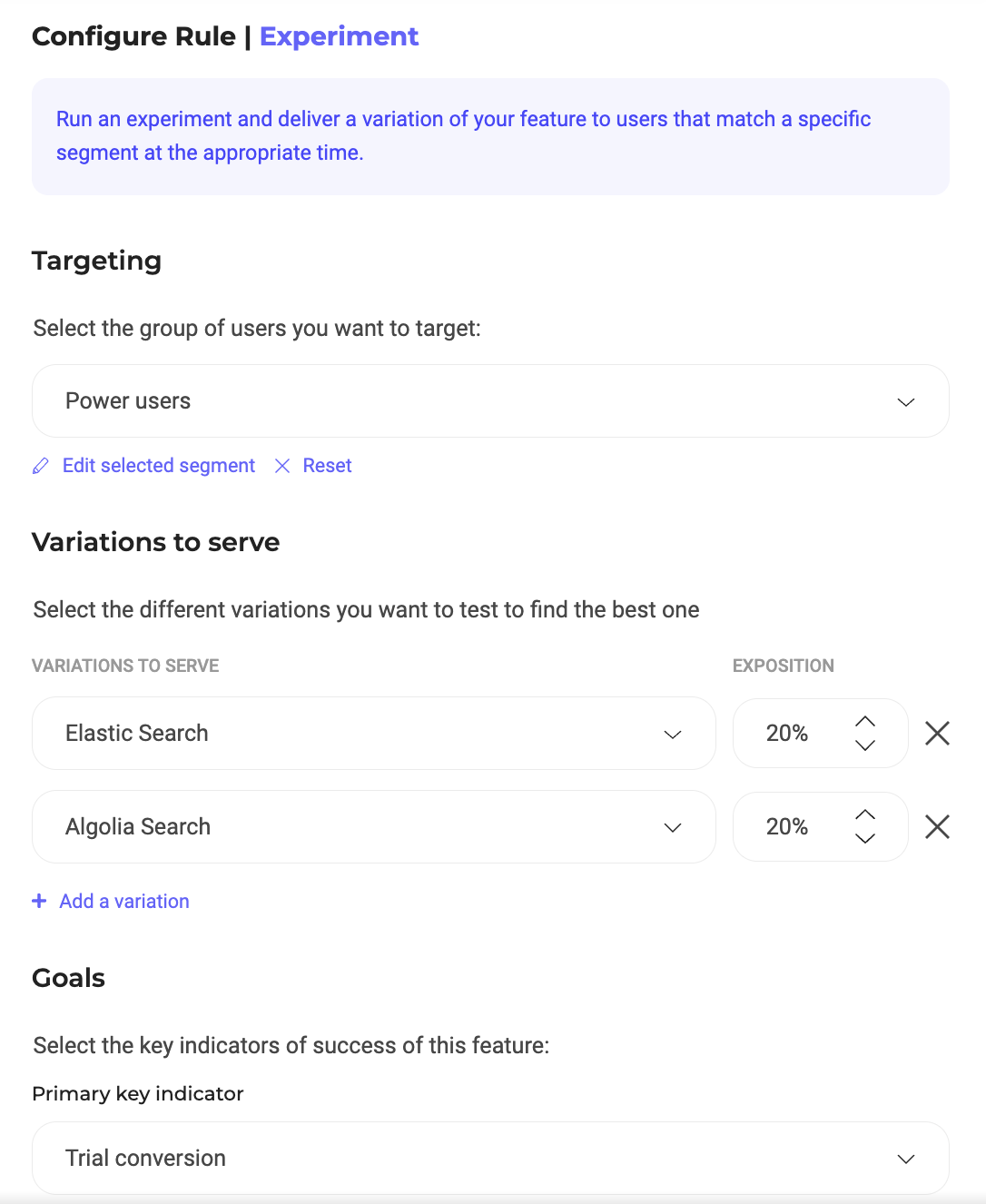Viewport: 986px width, 1204px height.
Task: Remove the Elastic Search variation row
Action: tap(937, 734)
